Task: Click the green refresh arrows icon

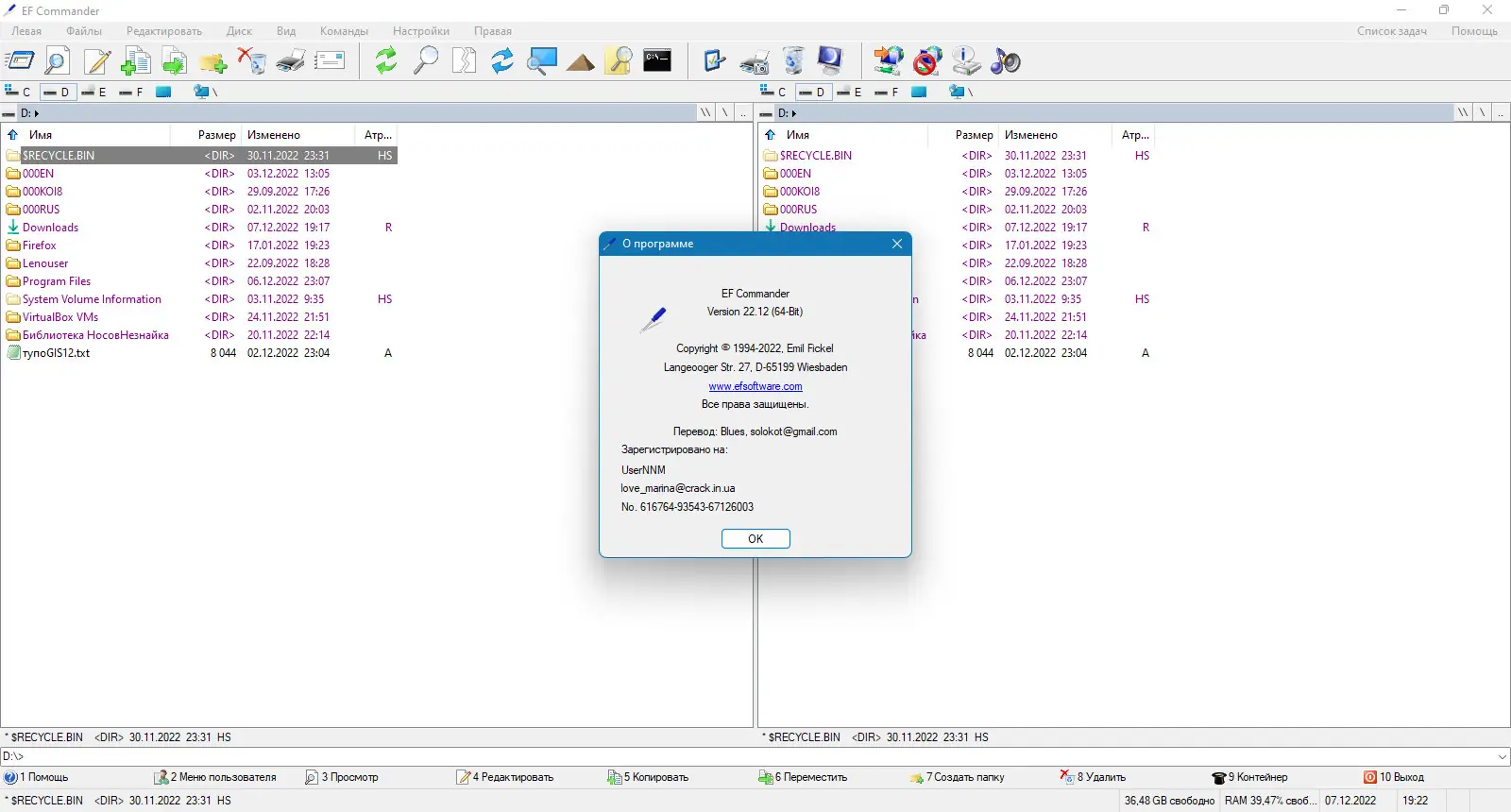Action: pyautogui.click(x=386, y=61)
